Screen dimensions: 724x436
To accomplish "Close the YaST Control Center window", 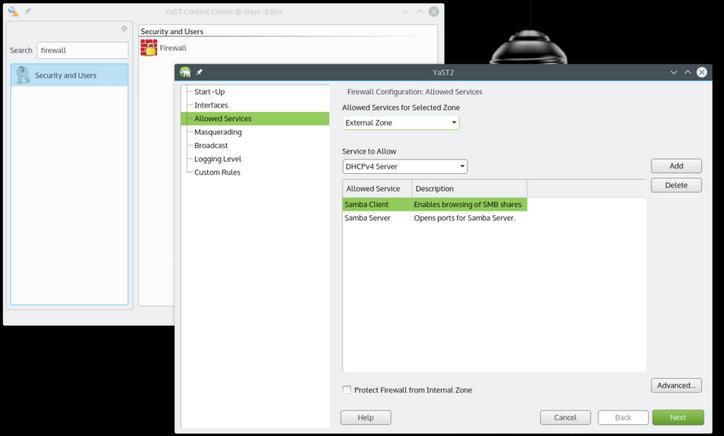I will click(434, 12).
